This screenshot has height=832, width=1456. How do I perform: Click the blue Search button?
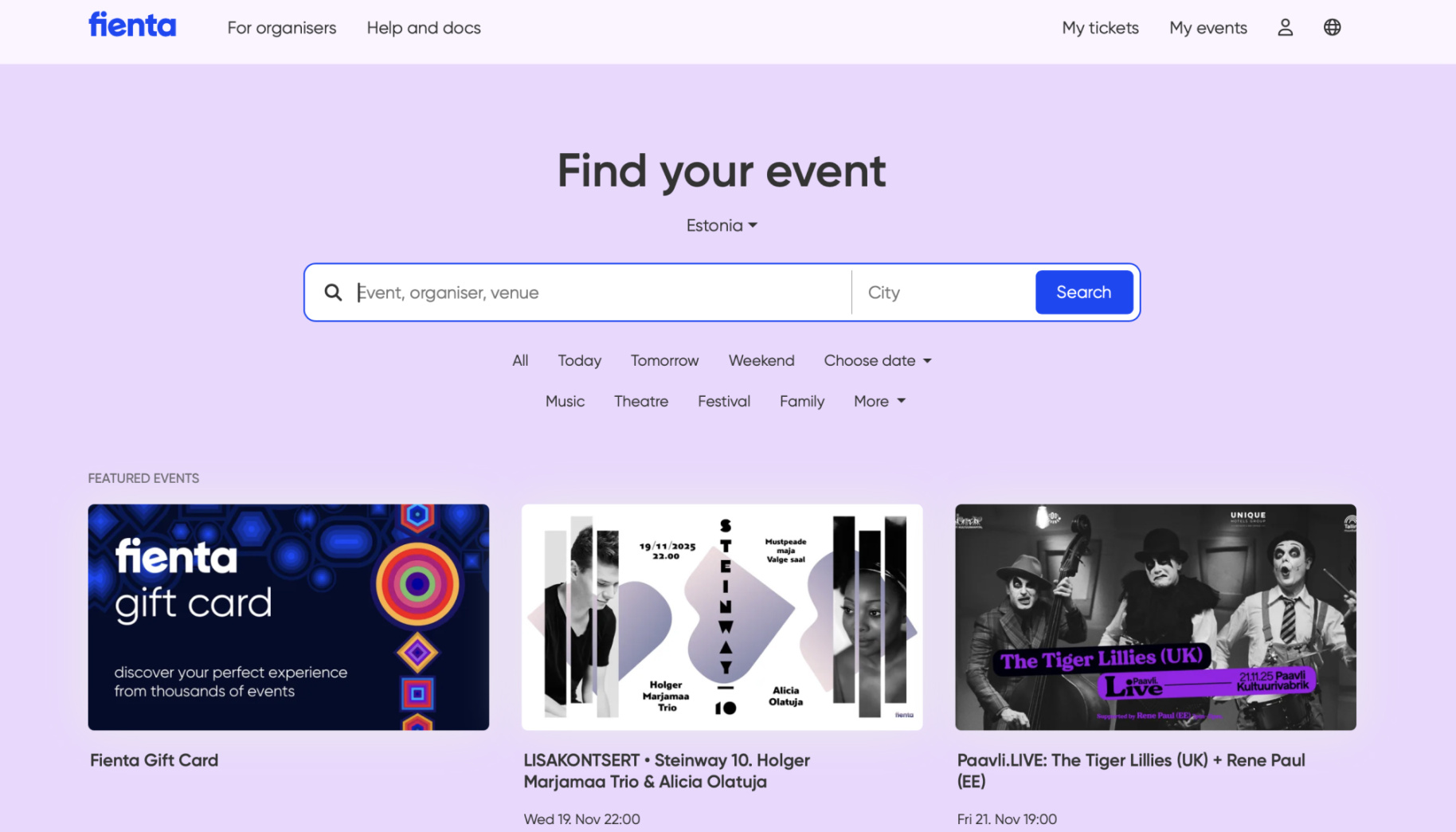(1083, 292)
